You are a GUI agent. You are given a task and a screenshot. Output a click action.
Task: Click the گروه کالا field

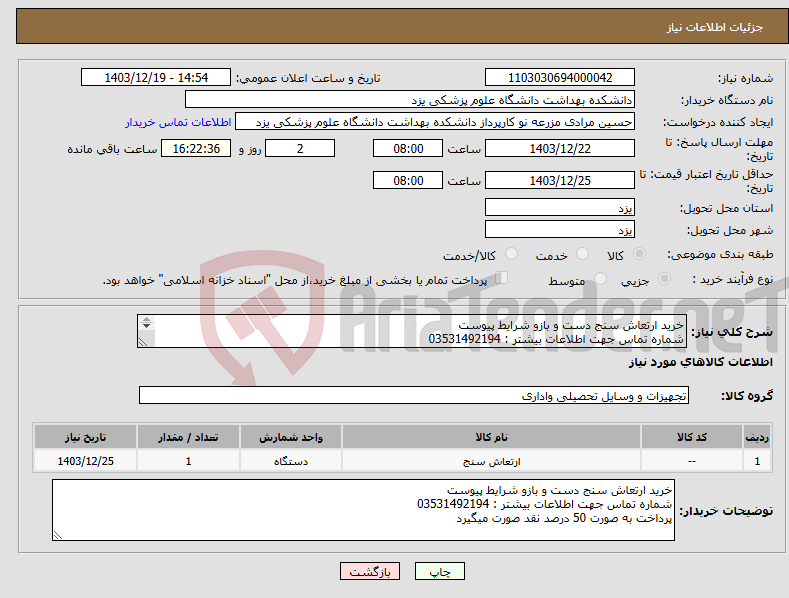[414, 396]
